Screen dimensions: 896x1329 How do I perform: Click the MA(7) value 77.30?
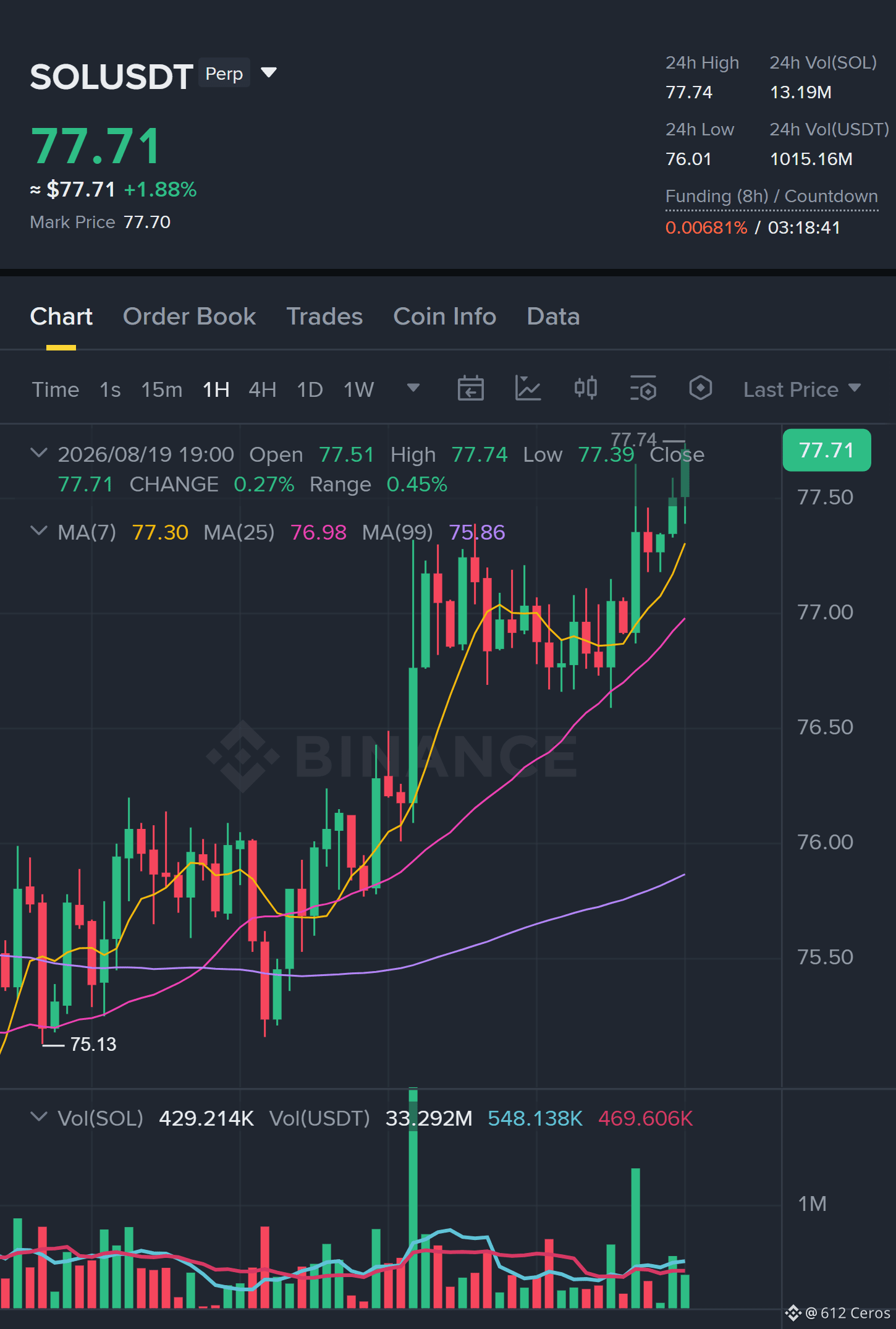click(x=160, y=532)
